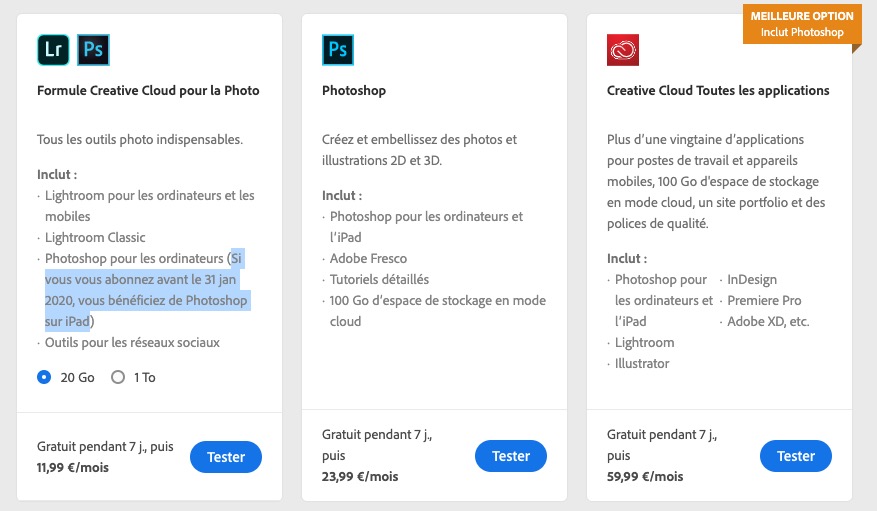Click the 23,99 €/mois price
877x511 pixels.
pos(360,476)
